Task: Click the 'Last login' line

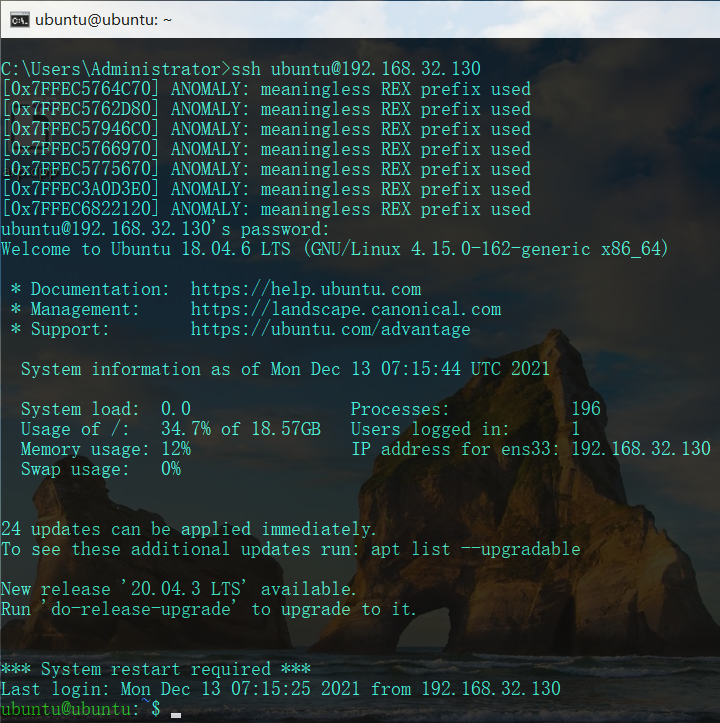Action: tap(280, 689)
